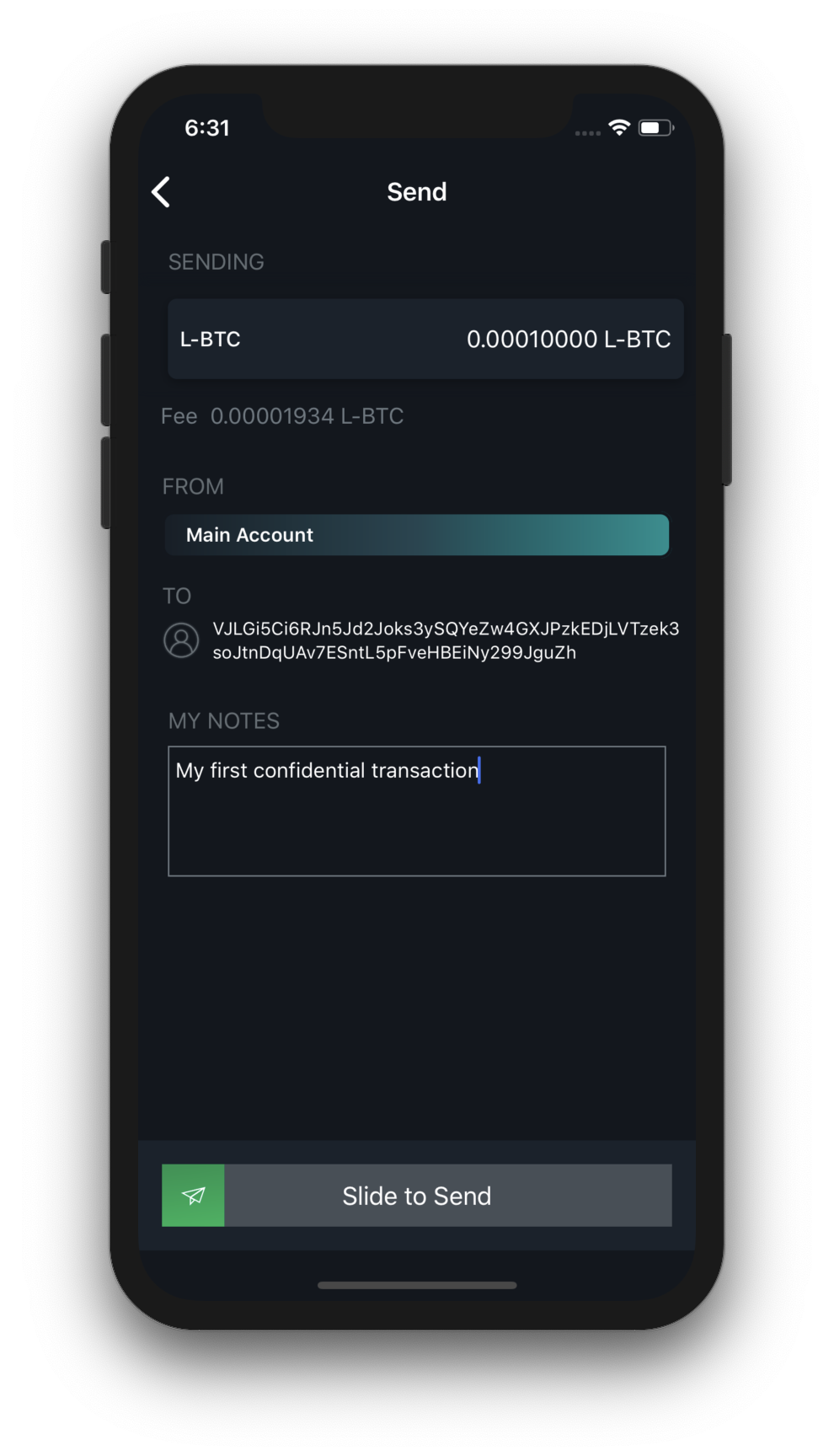Viewport: 834px width, 1456px height.
Task: Tap the battery status icon
Action: click(656, 128)
